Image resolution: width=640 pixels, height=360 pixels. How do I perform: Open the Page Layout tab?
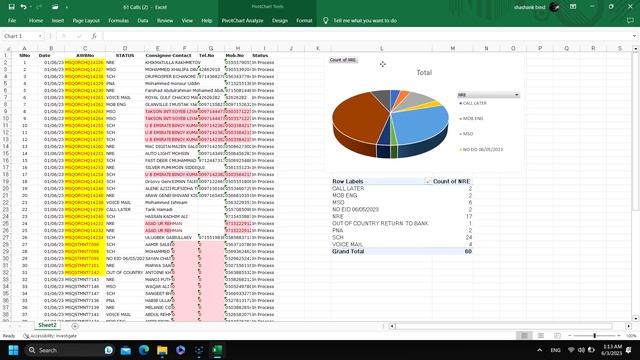(x=86, y=20)
